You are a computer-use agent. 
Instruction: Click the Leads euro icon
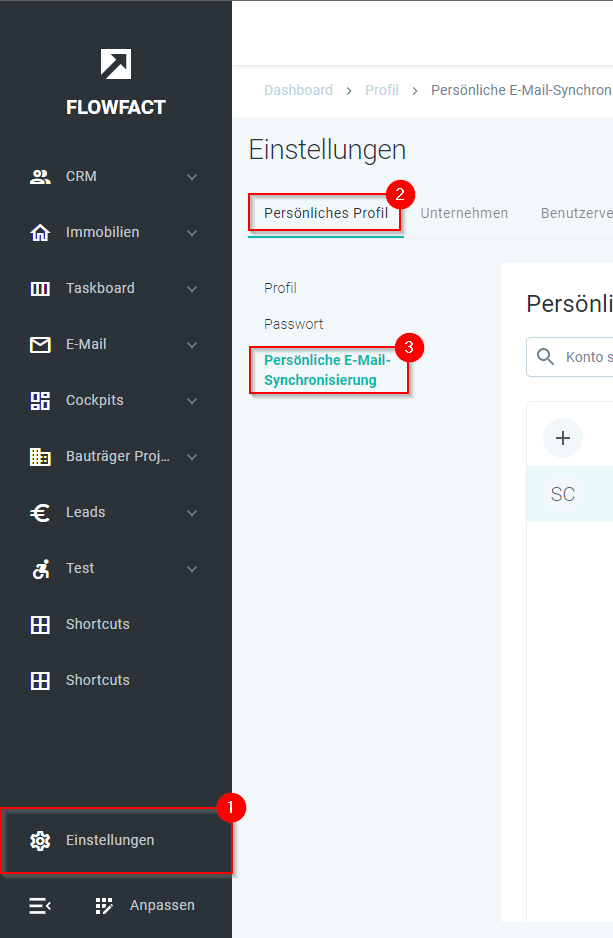point(40,513)
